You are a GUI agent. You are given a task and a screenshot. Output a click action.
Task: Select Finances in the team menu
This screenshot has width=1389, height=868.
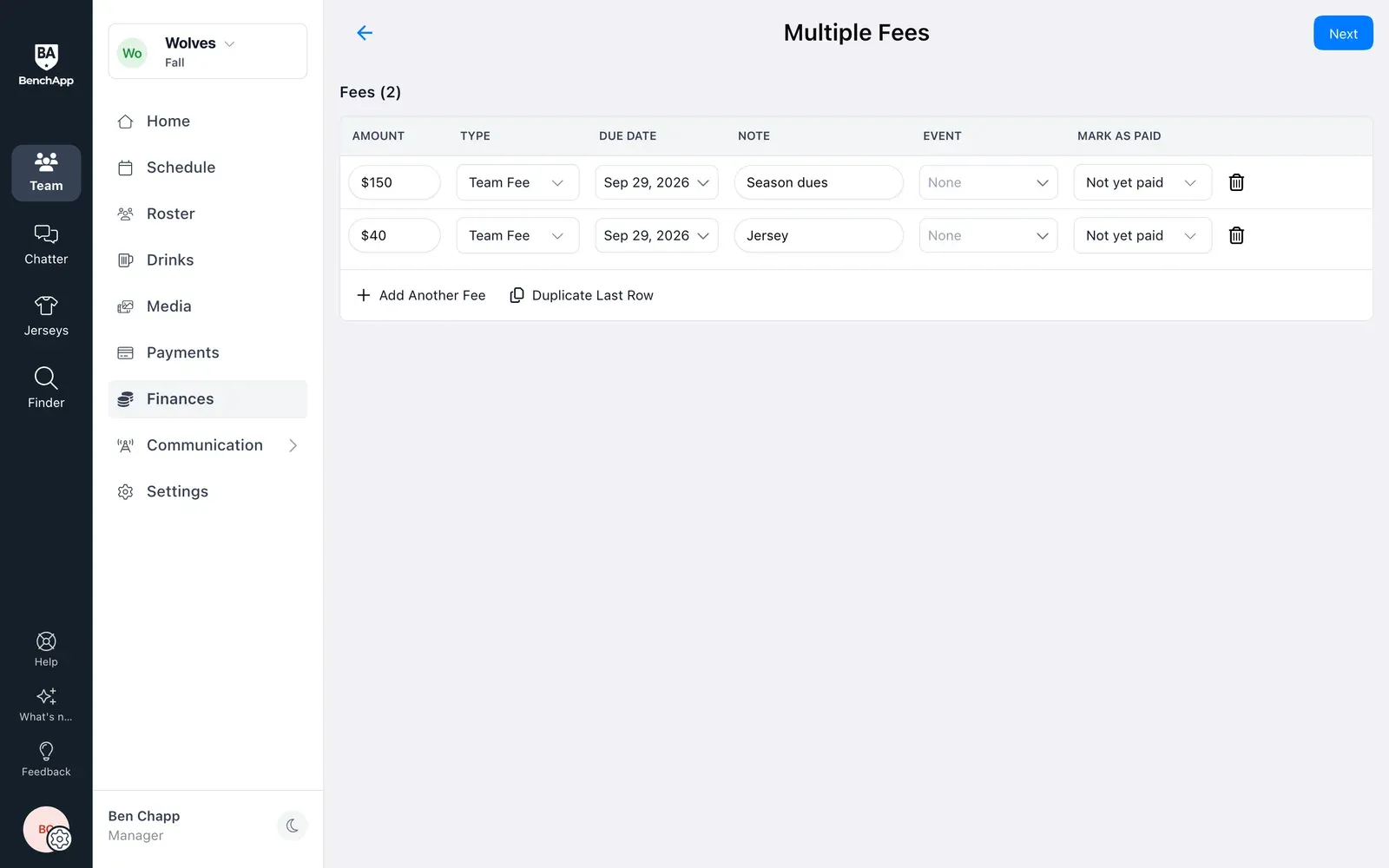point(207,399)
